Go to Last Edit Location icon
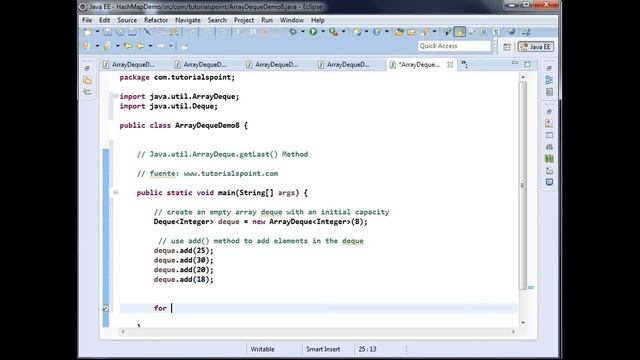Image resolution: width=640 pixels, height=360 pixels. 128,46
